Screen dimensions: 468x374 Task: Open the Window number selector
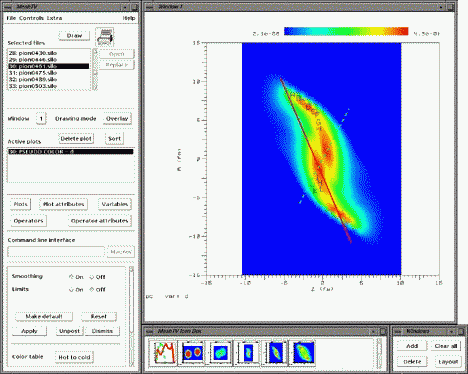click(41, 119)
